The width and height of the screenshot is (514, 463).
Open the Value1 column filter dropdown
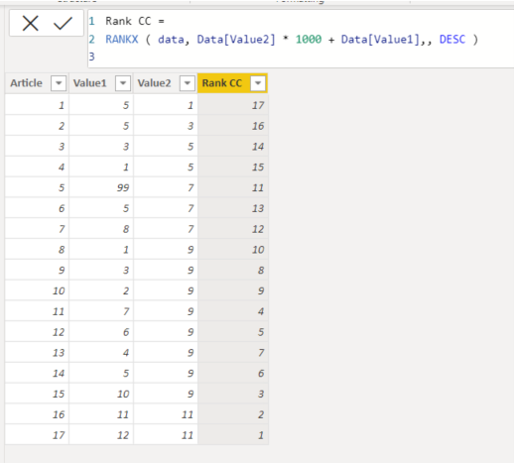(x=123, y=83)
